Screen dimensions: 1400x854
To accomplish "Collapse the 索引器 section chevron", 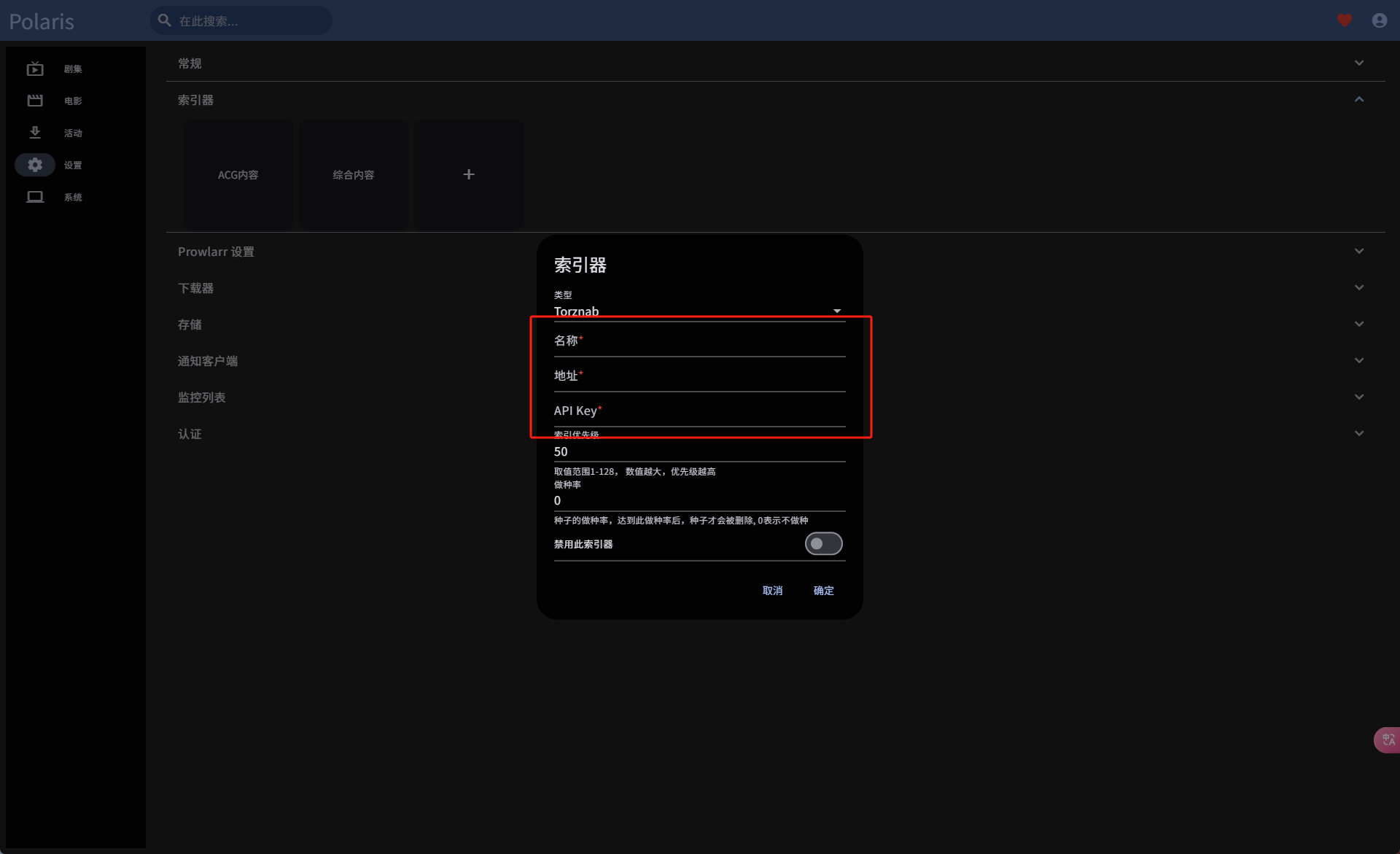I will (1359, 99).
